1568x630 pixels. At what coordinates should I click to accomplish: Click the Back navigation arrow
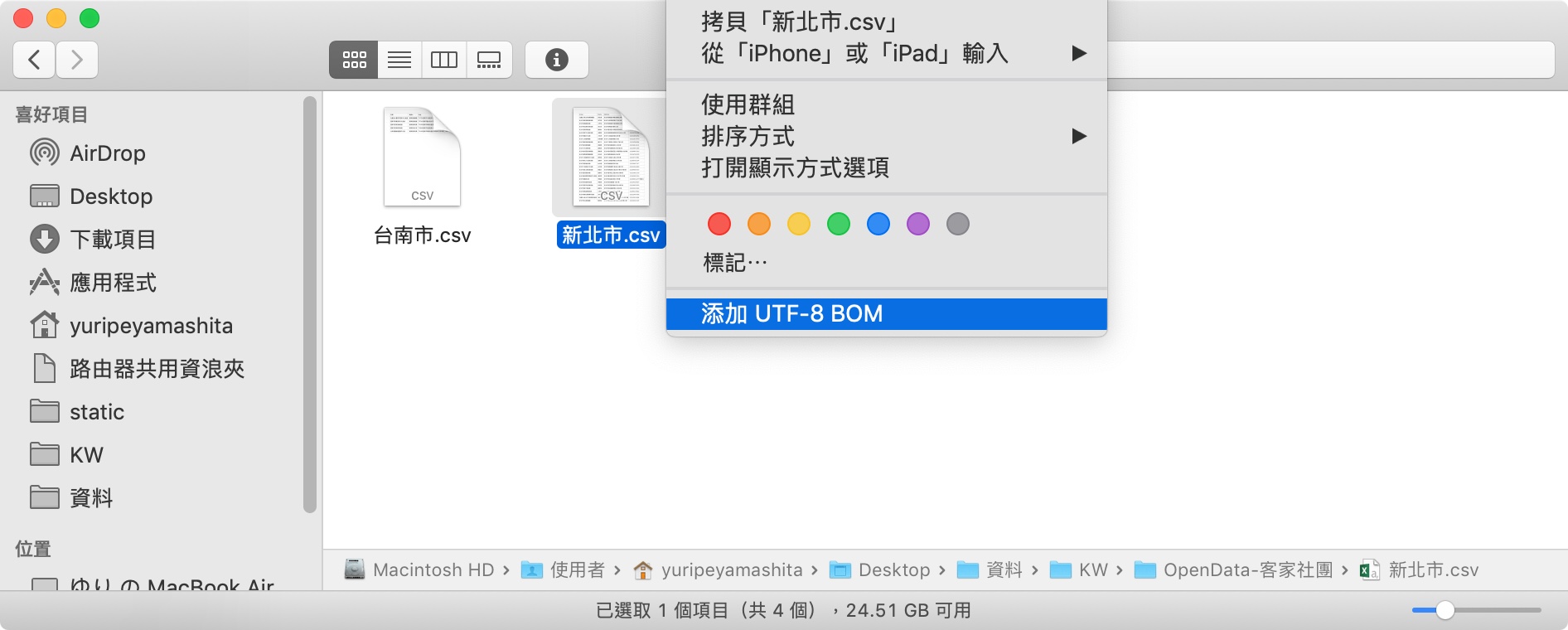34,60
